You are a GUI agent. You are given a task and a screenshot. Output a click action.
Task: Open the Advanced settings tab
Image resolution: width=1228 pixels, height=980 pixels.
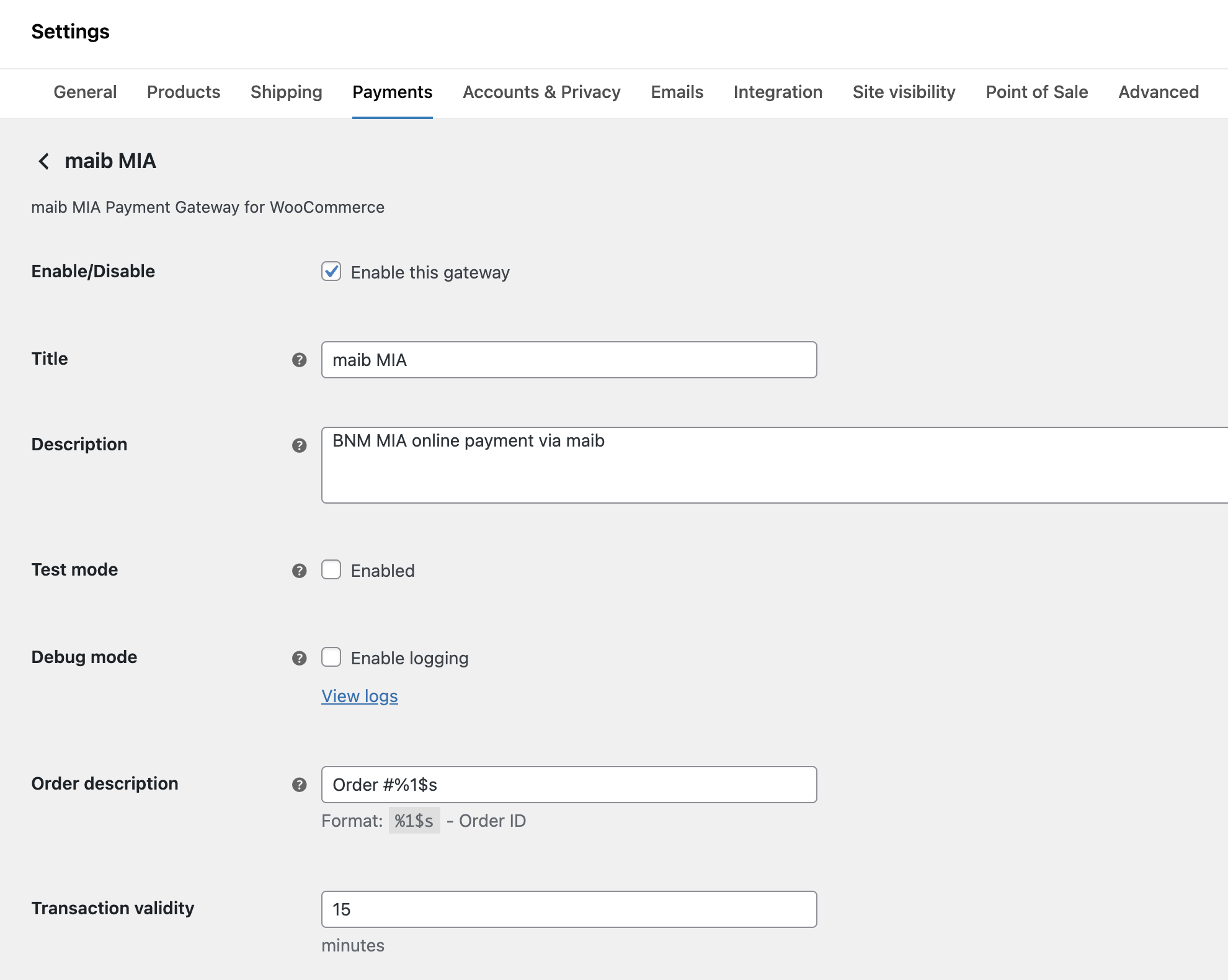[x=1158, y=92]
